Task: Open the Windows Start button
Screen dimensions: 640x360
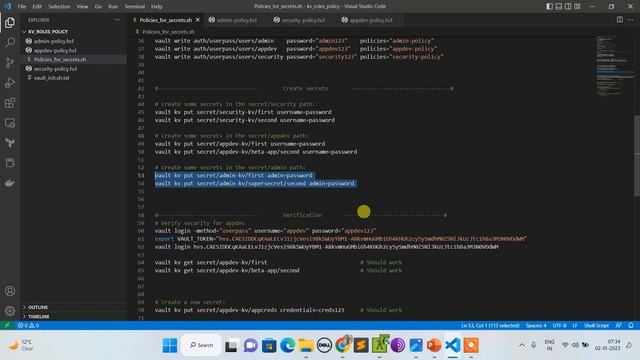Action: [x=170, y=345]
